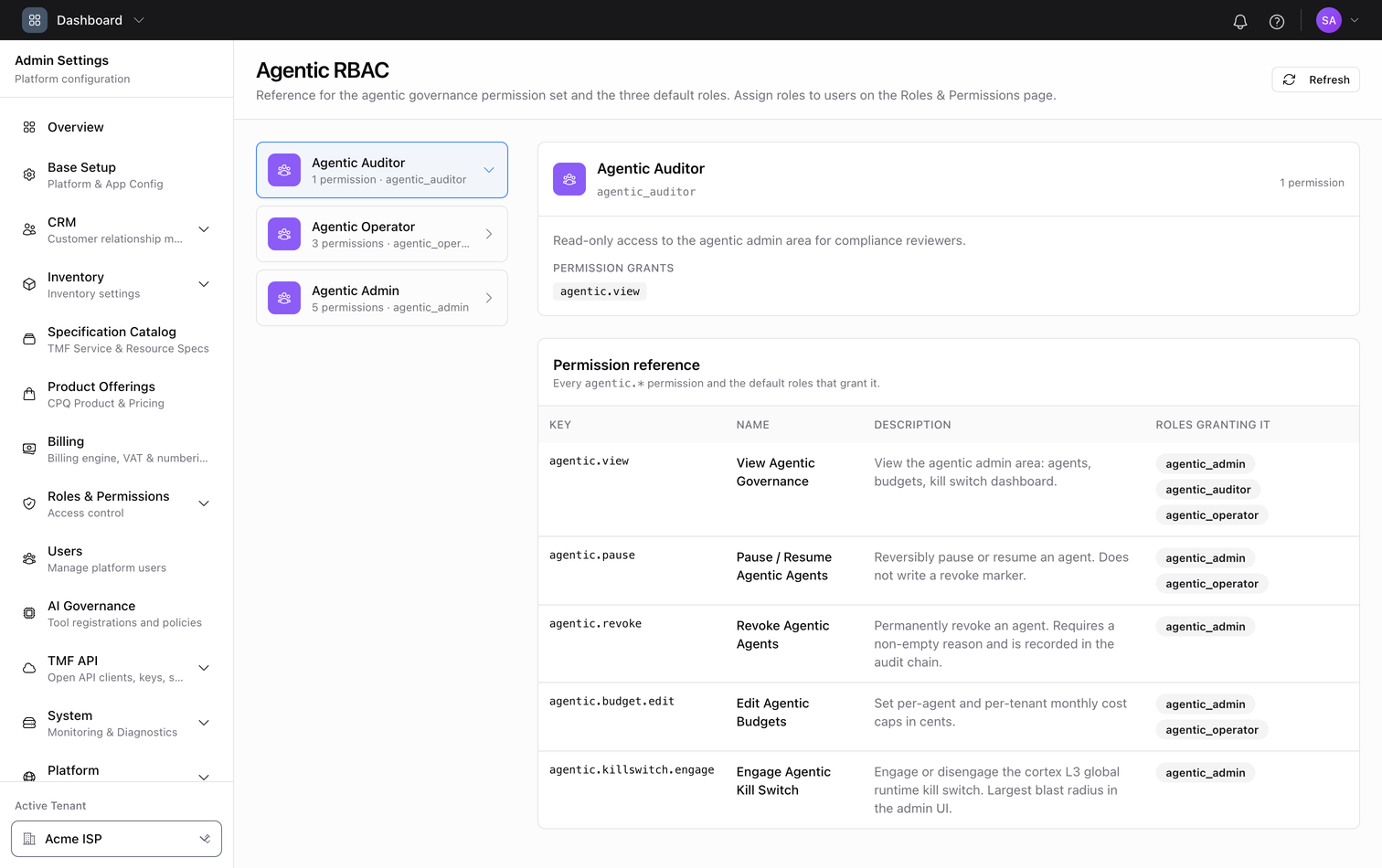
Task: Expand the System section chevron
Action: pos(204,723)
